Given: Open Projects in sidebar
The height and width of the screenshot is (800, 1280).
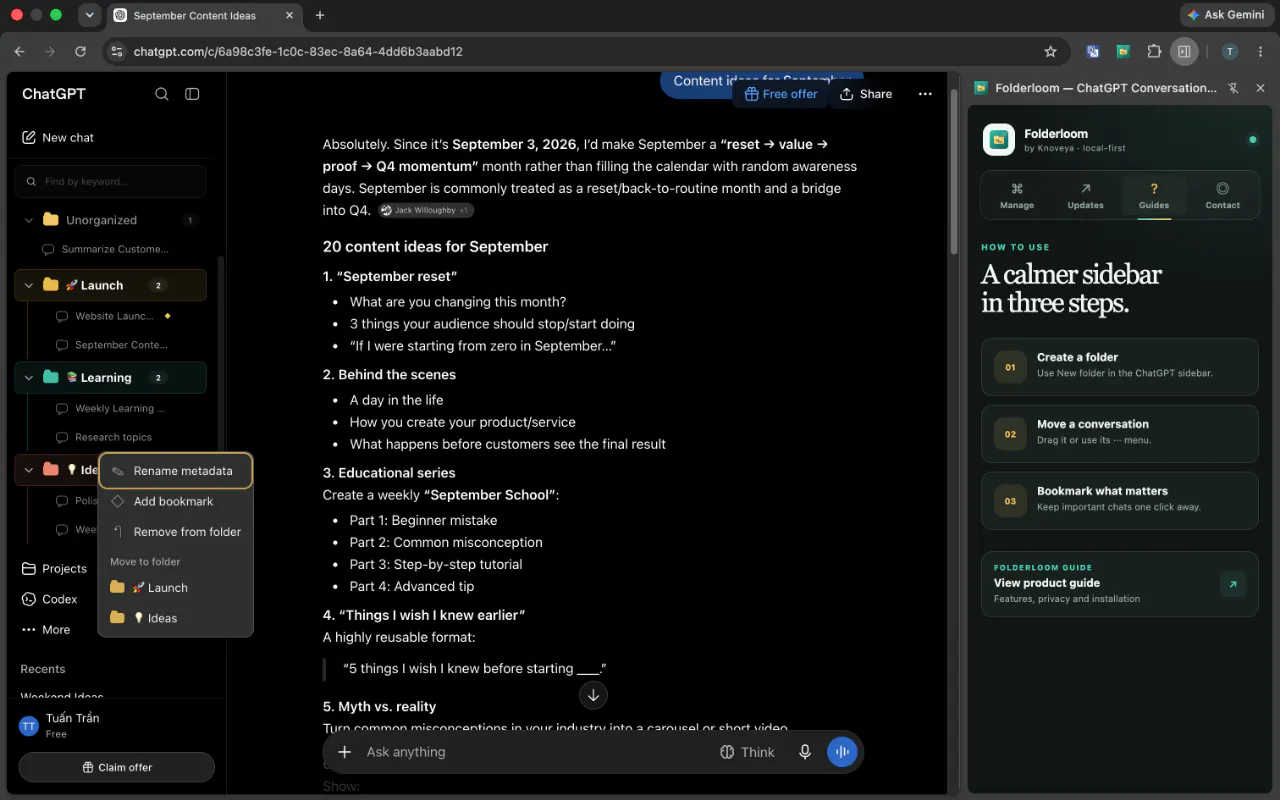Looking at the screenshot, I should tap(55, 569).
